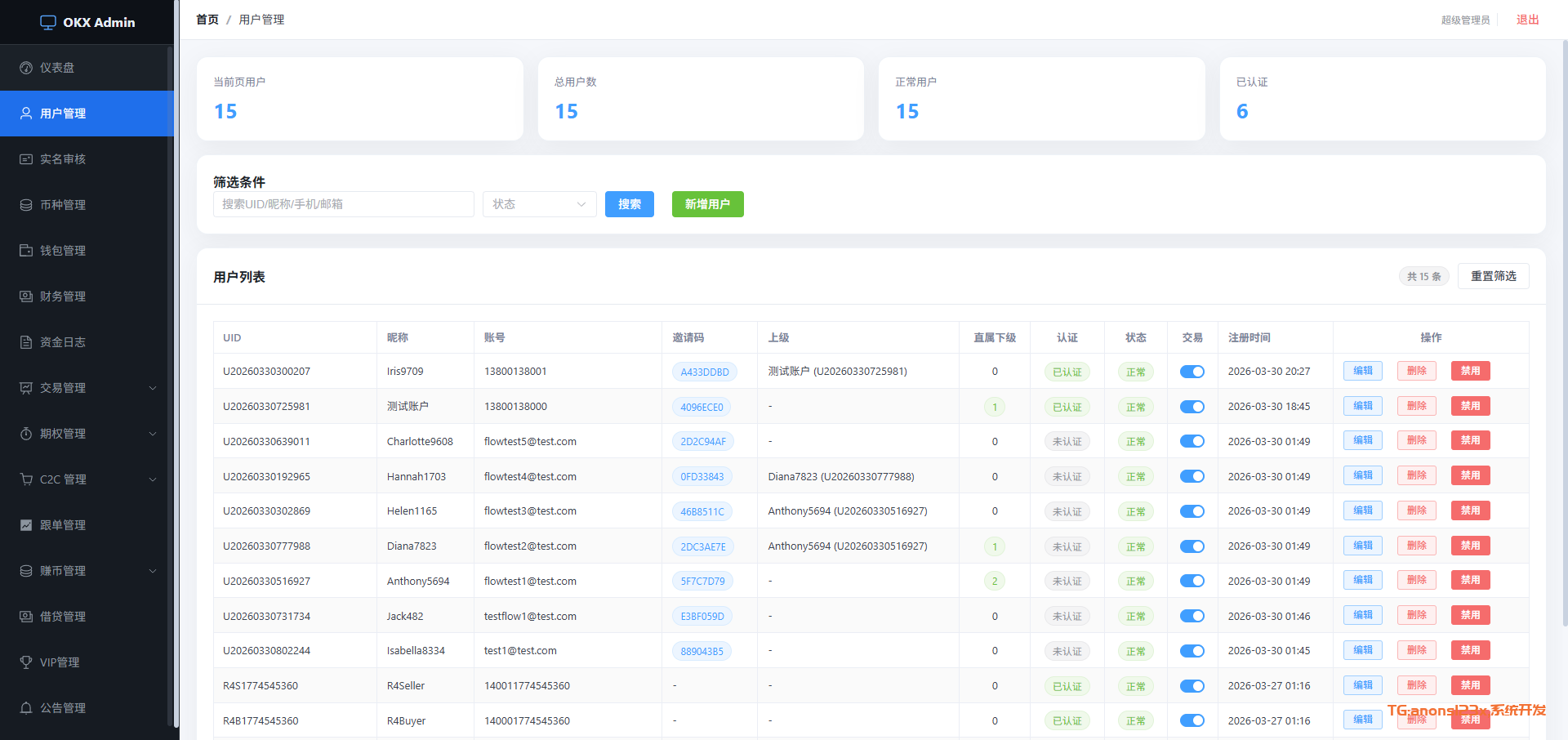Click the fund log document icon
The height and width of the screenshot is (740, 1568).
pyautogui.click(x=26, y=342)
